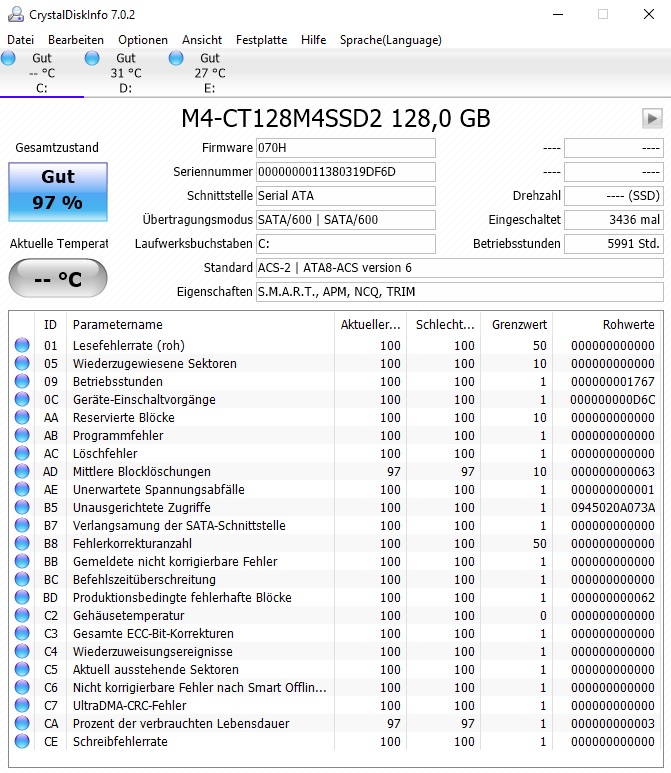Click status orb for Wiederzuweisungsereignisse row
This screenshot has height=773, width=671.
pos(22,651)
